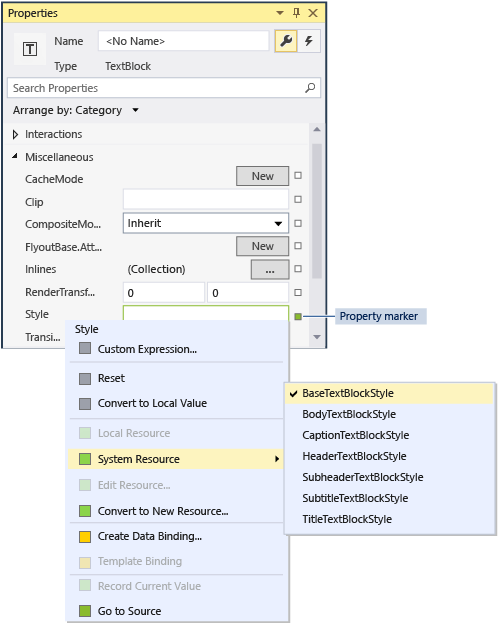This screenshot has height=624, width=498.
Task: Open the Properties wrench view
Action: tap(286, 41)
